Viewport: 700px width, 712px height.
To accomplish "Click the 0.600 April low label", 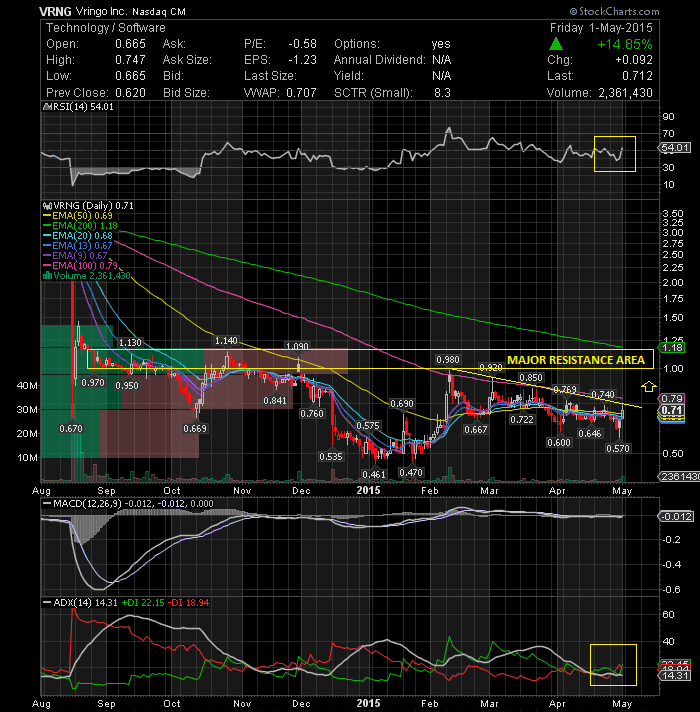I will pos(559,442).
